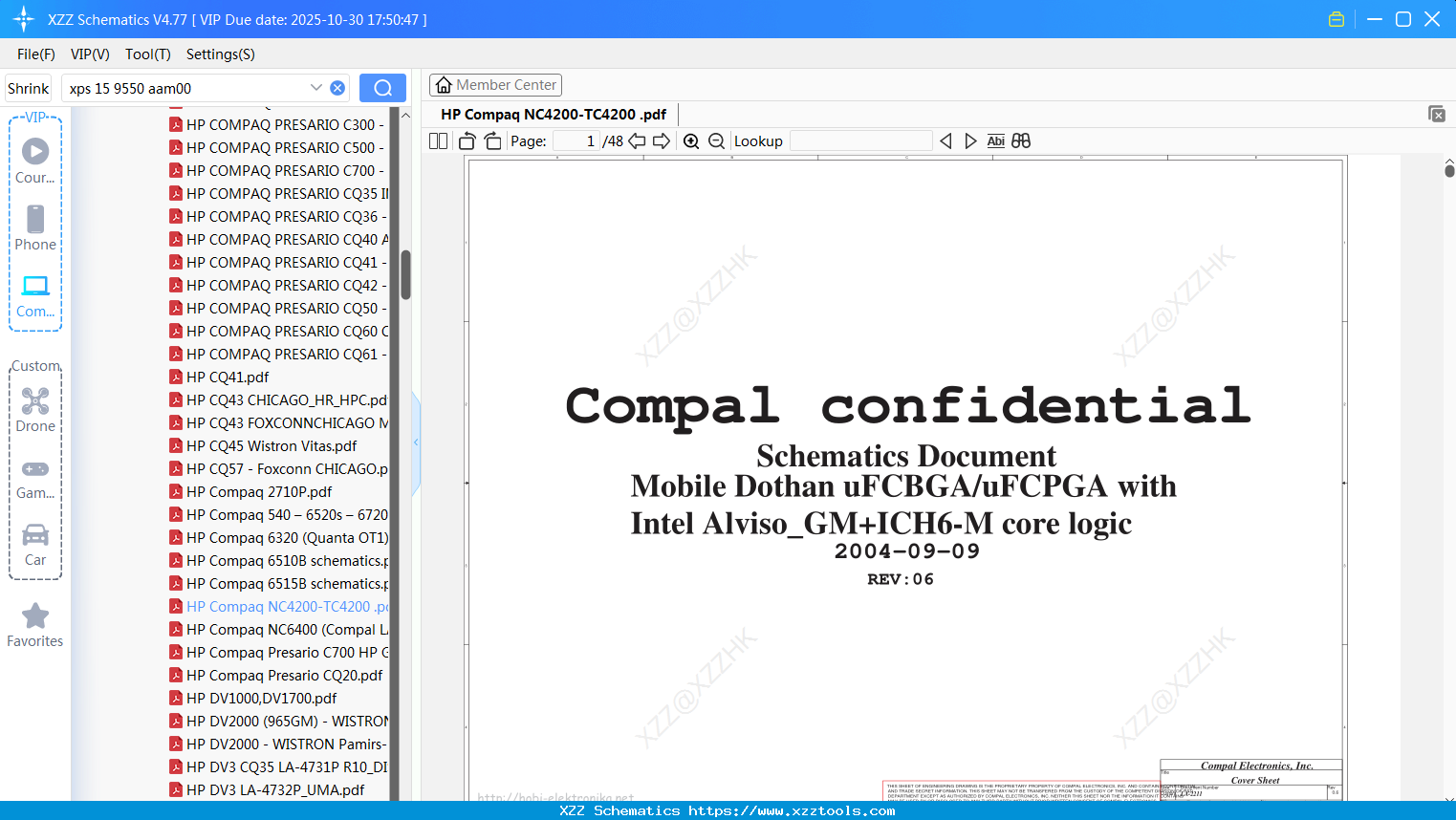Go to the previous page arrow
Viewport: 1456px width, 820px height.
tap(637, 141)
